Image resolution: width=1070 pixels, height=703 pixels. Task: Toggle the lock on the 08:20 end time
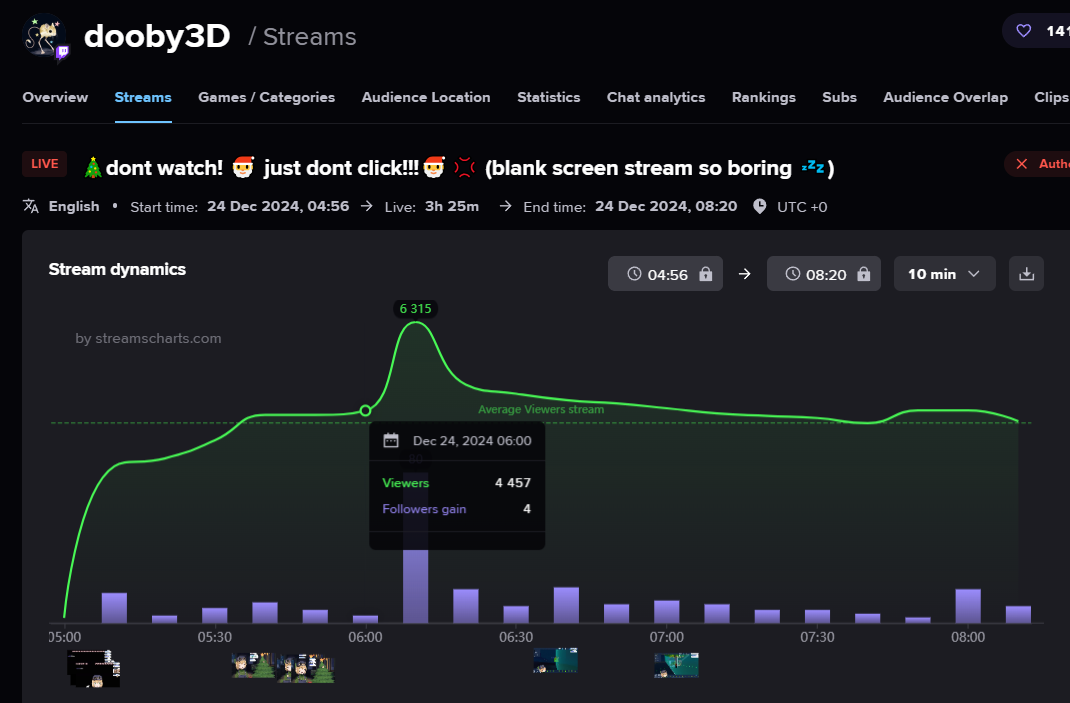[x=864, y=274]
